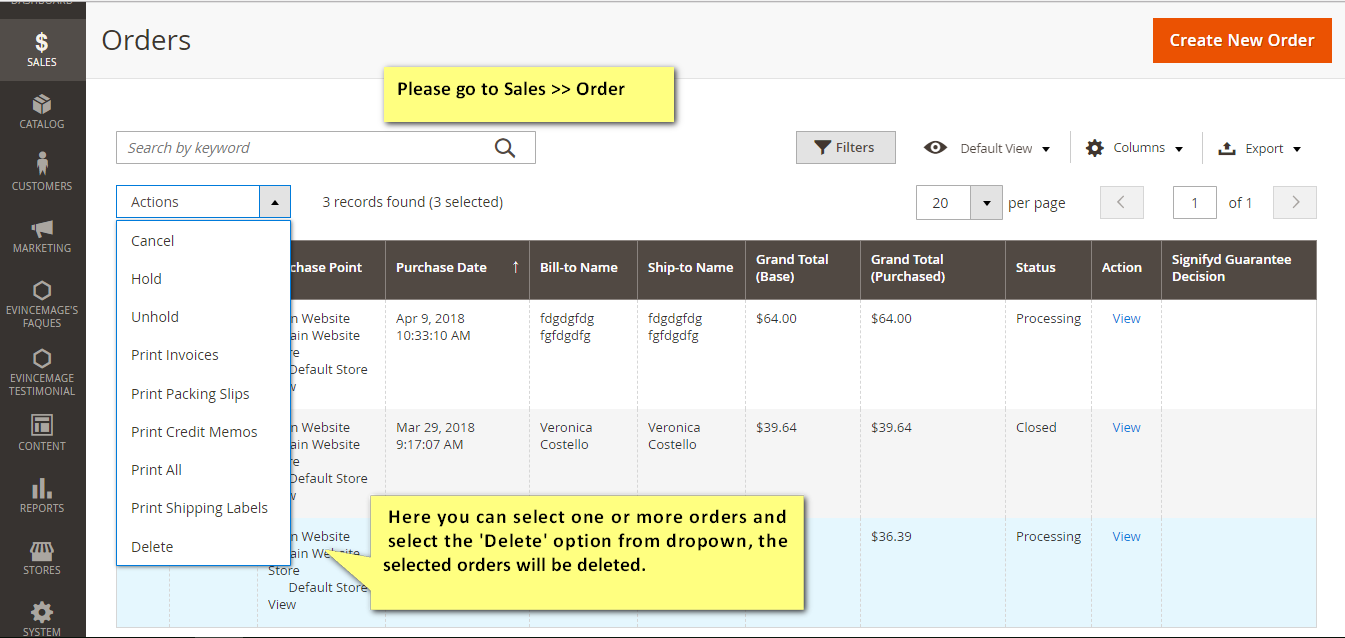The image size is (1345, 638).
Task: Go to the previous page arrow
Action: pyautogui.click(x=1121, y=202)
